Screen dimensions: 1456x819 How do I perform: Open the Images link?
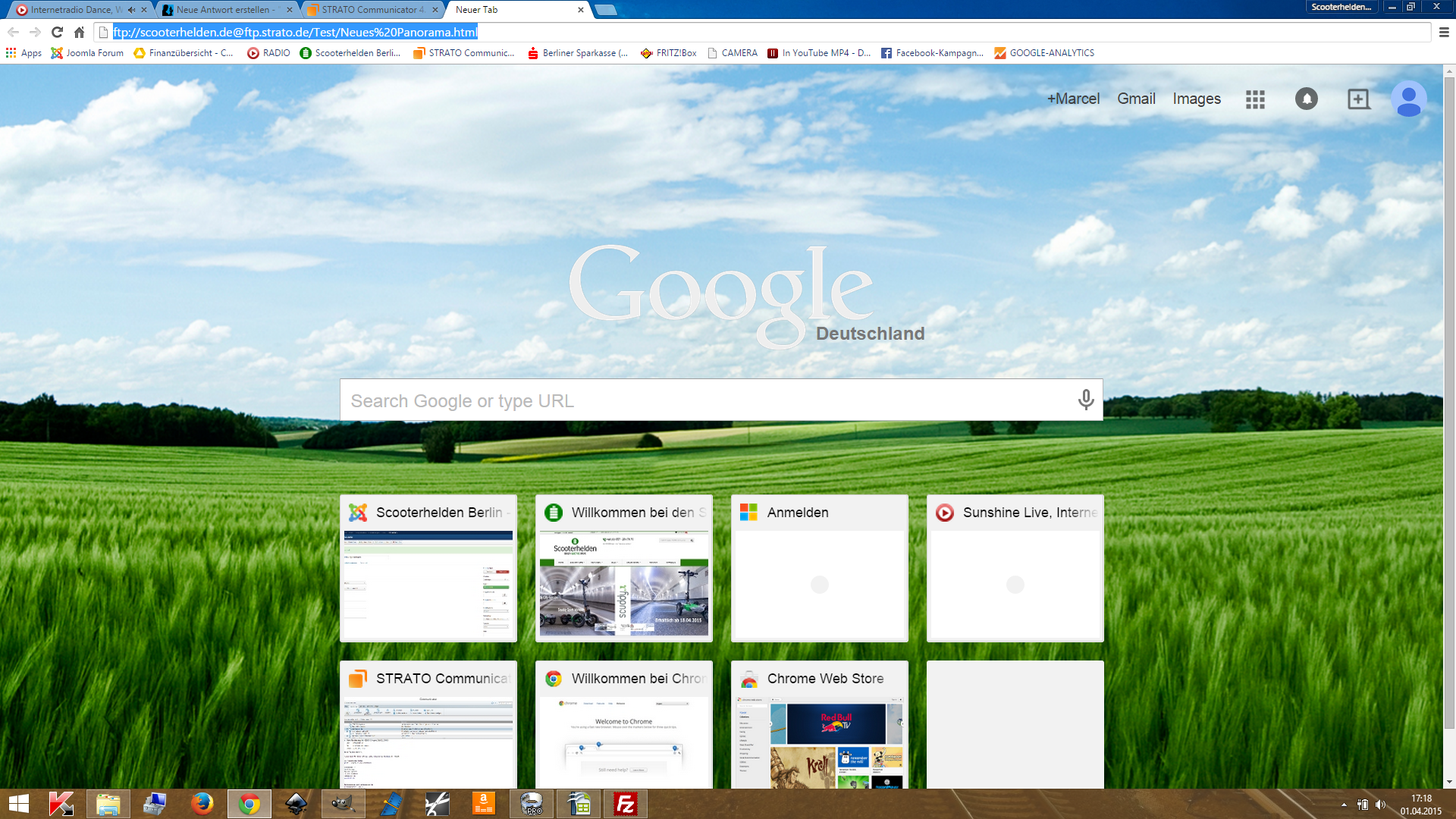pos(1196,99)
